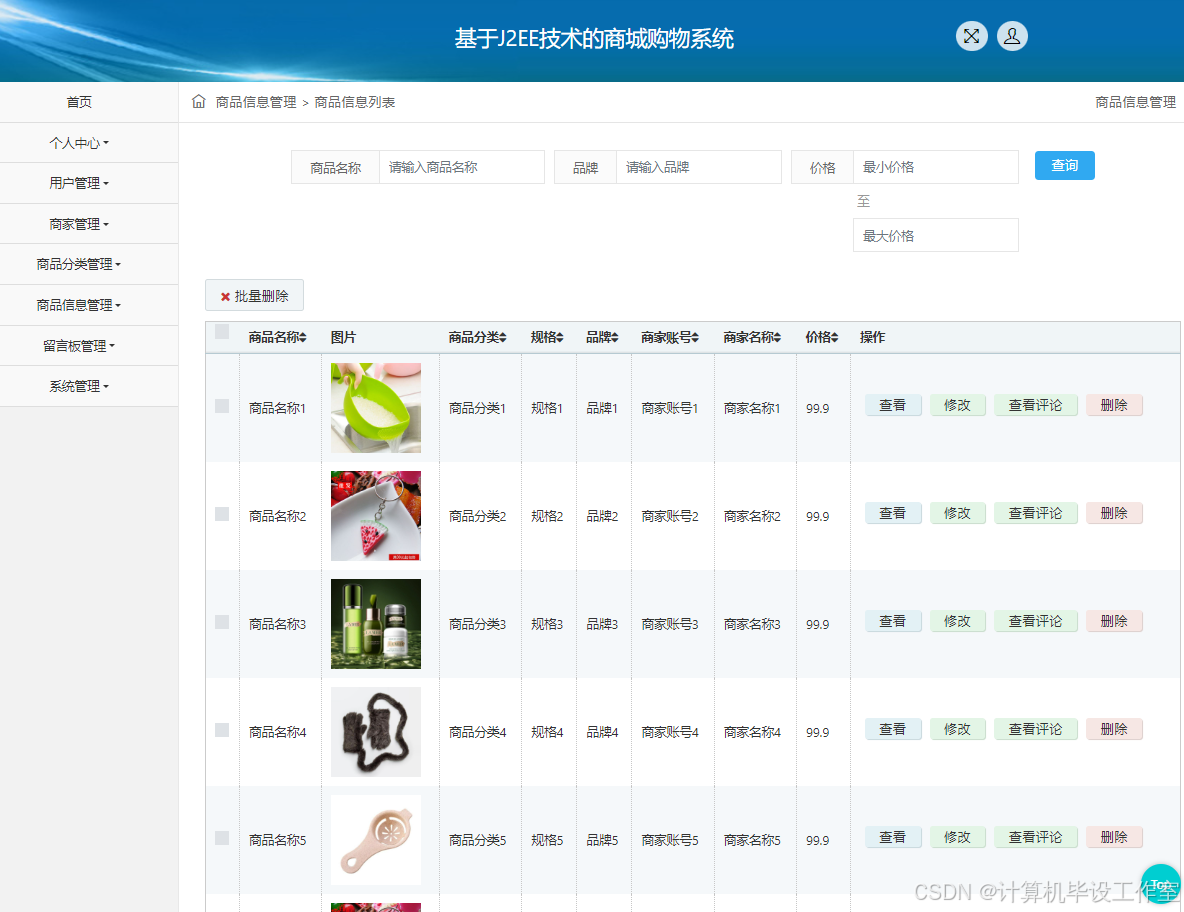Click 修改 for 商品名称5

[x=957, y=837]
